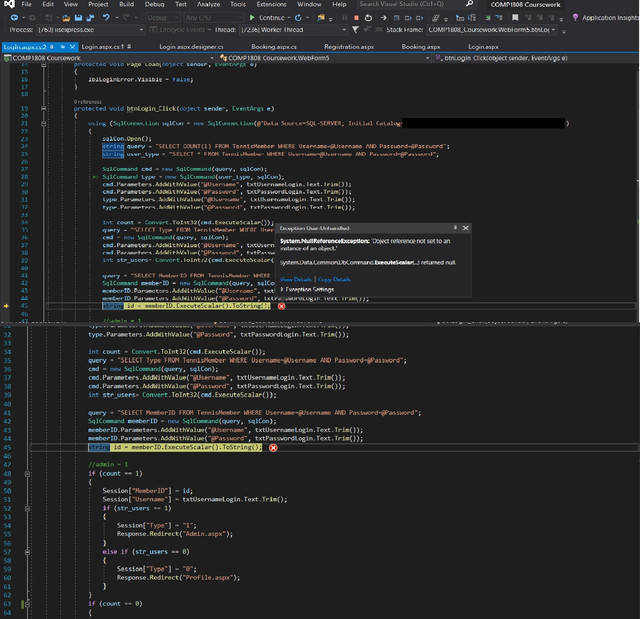The height and width of the screenshot is (619, 640).
Task: Click the Navigate Backward icon
Action: (x=14, y=18)
